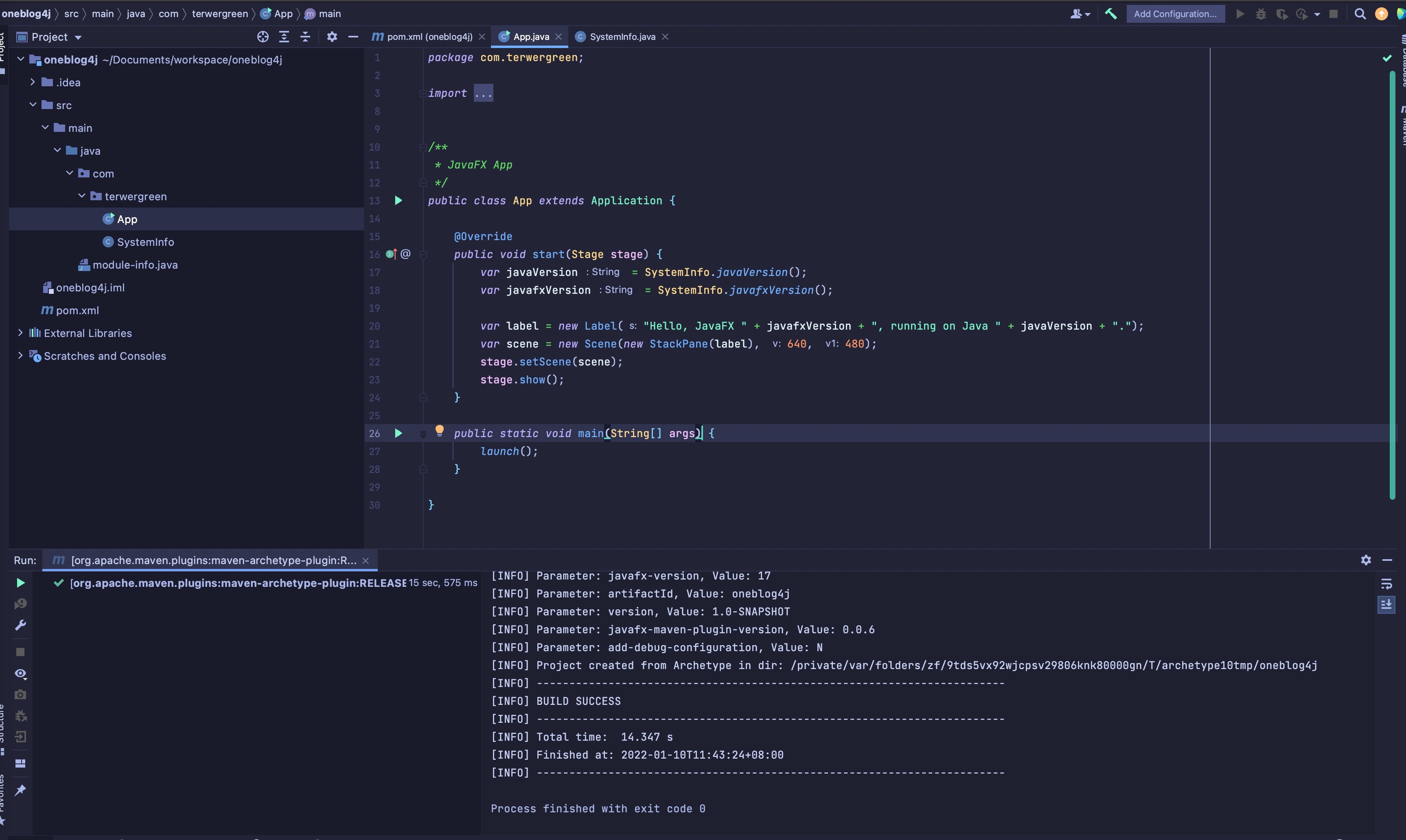Image resolution: width=1406 pixels, height=840 pixels.
Task: Select module-info.java in project tree
Action: coord(186,265)
